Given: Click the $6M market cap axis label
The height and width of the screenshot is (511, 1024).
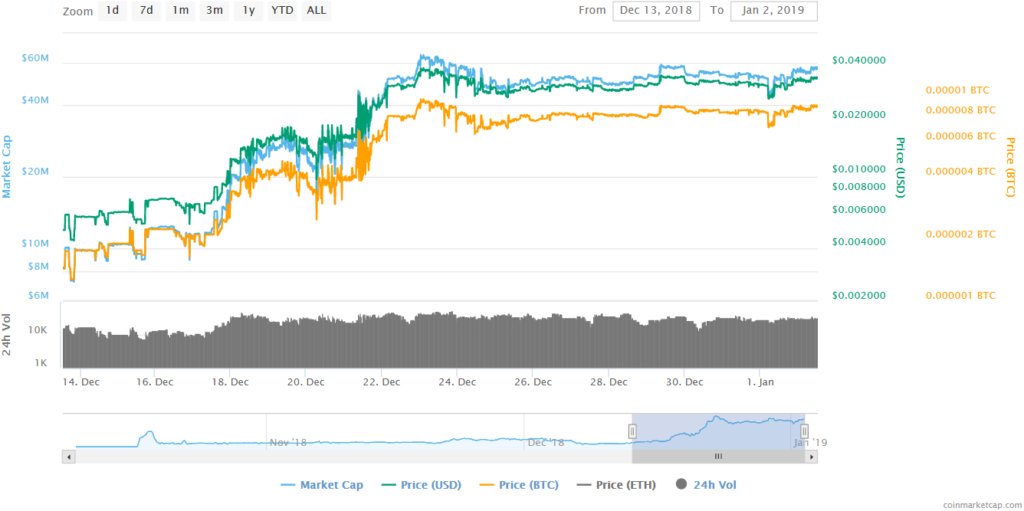Looking at the screenshot, I should (x=38, y=295).
